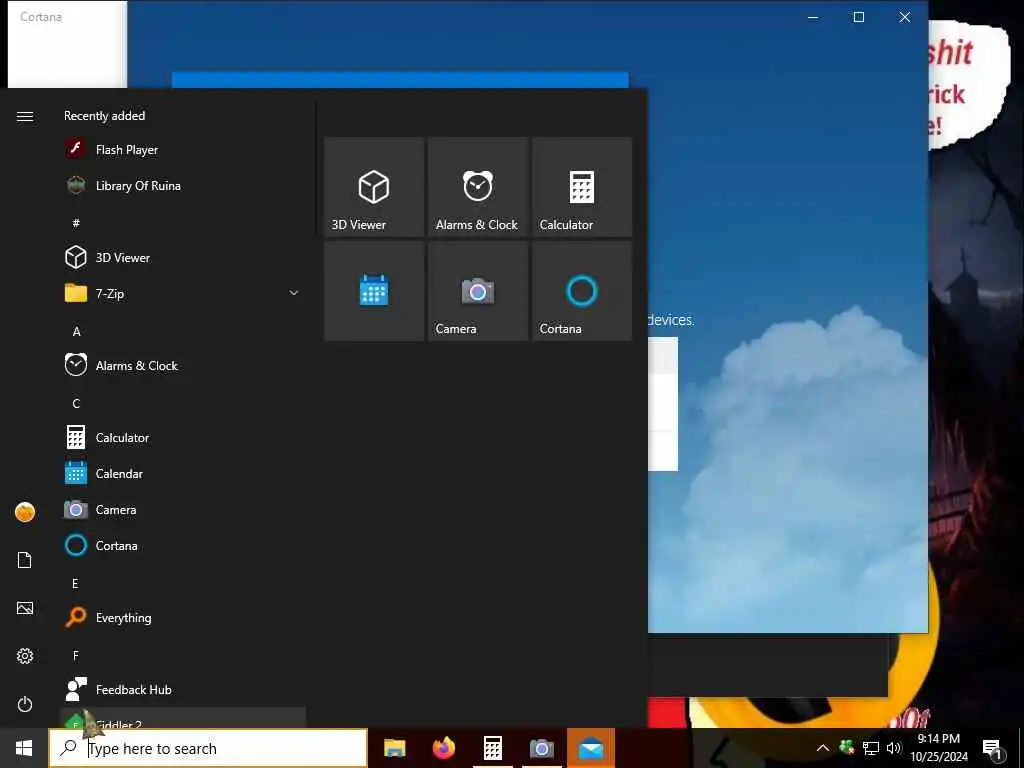
Task: Switch to Camera on the taskbar
Action: point(541,748)
